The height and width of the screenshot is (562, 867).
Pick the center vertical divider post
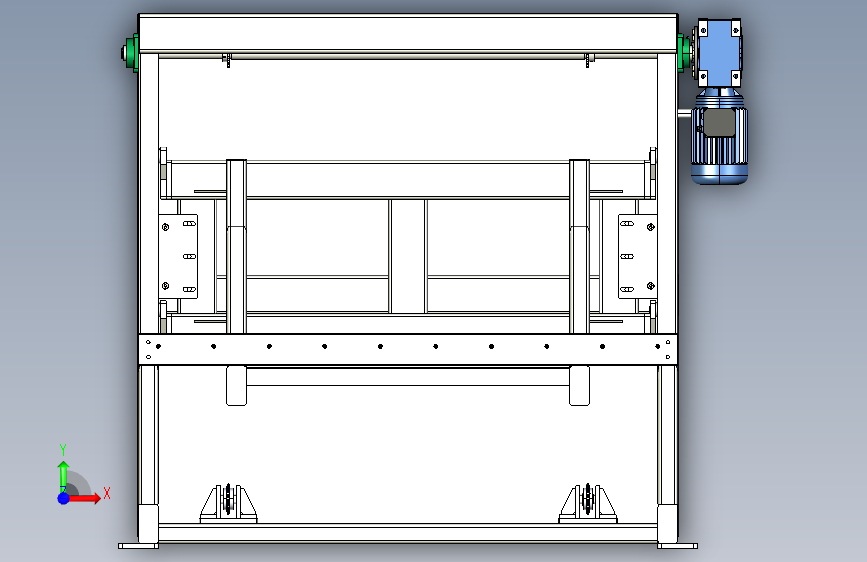408,256
